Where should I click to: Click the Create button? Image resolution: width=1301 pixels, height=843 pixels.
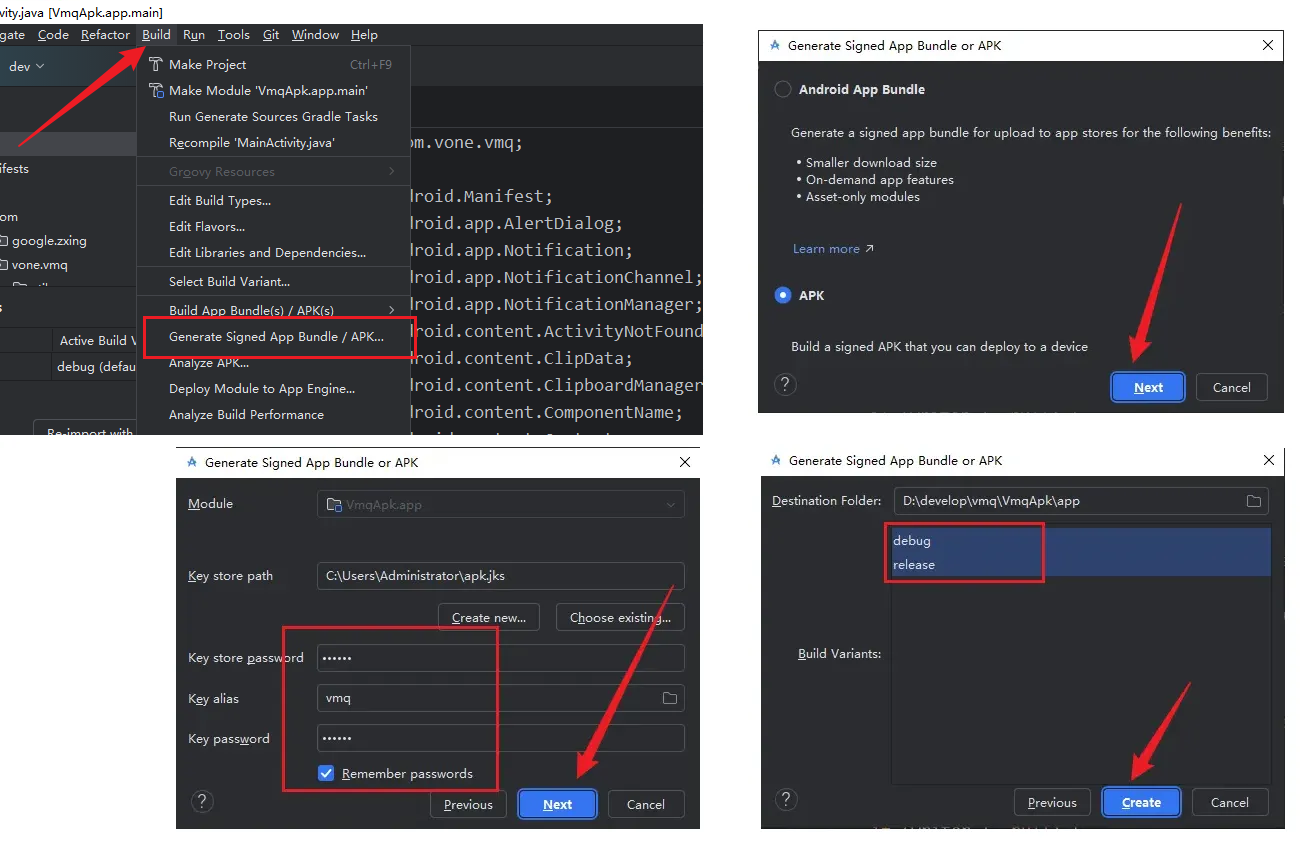click(1141, 802)
